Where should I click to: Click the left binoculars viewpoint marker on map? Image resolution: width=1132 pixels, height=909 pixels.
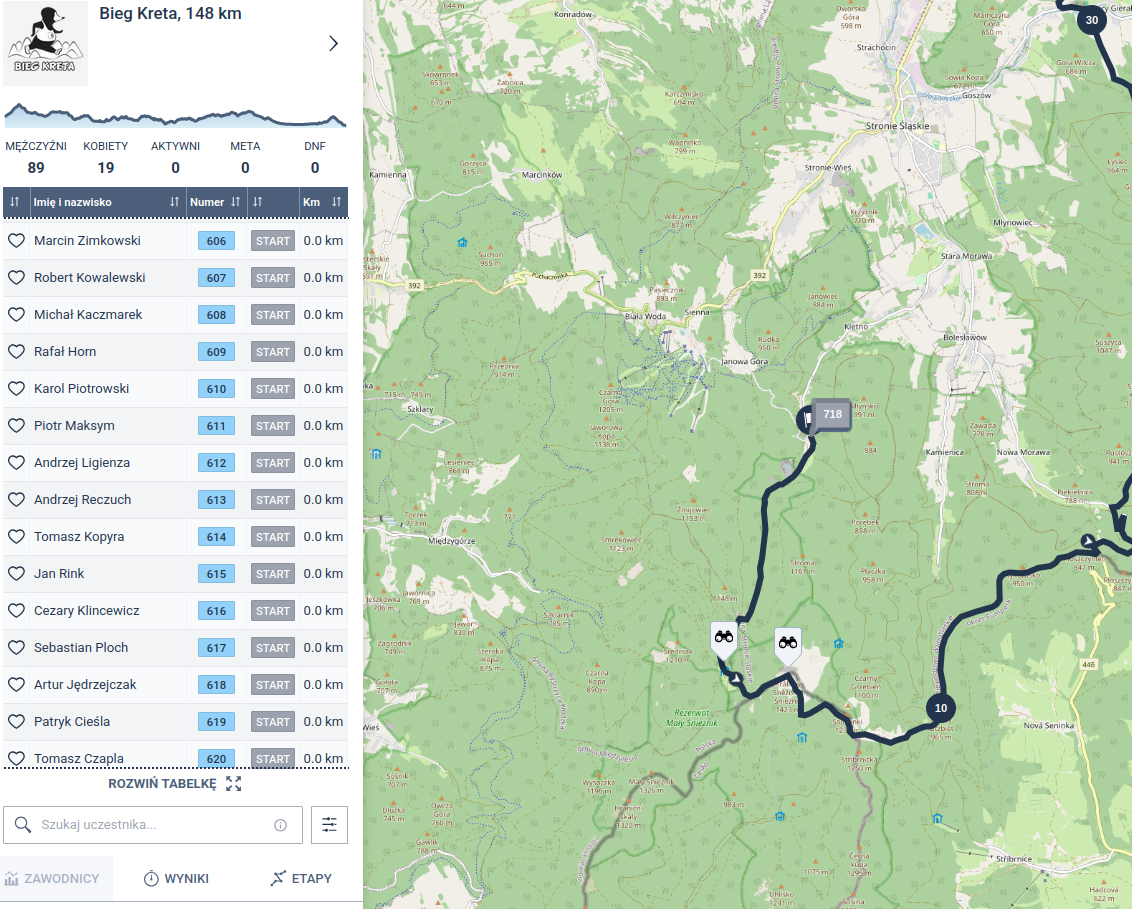[x=723, y=638]
